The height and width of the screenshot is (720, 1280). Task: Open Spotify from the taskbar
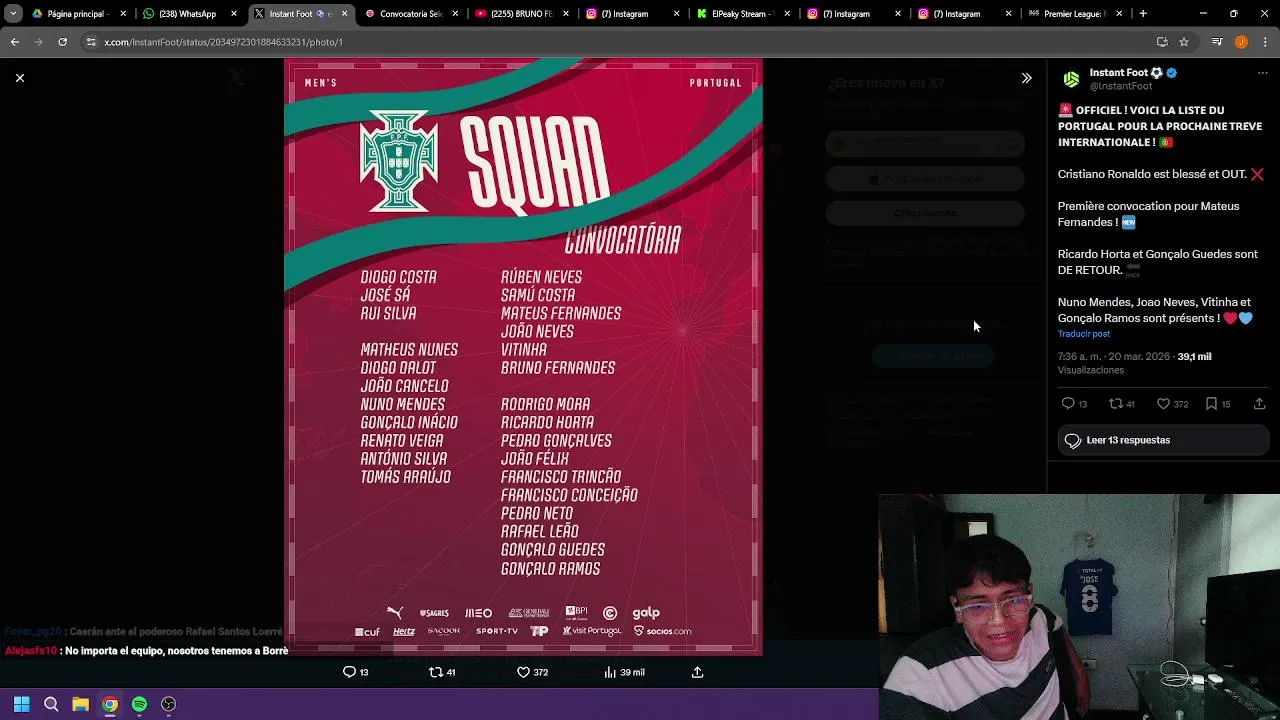pos(139,704)
